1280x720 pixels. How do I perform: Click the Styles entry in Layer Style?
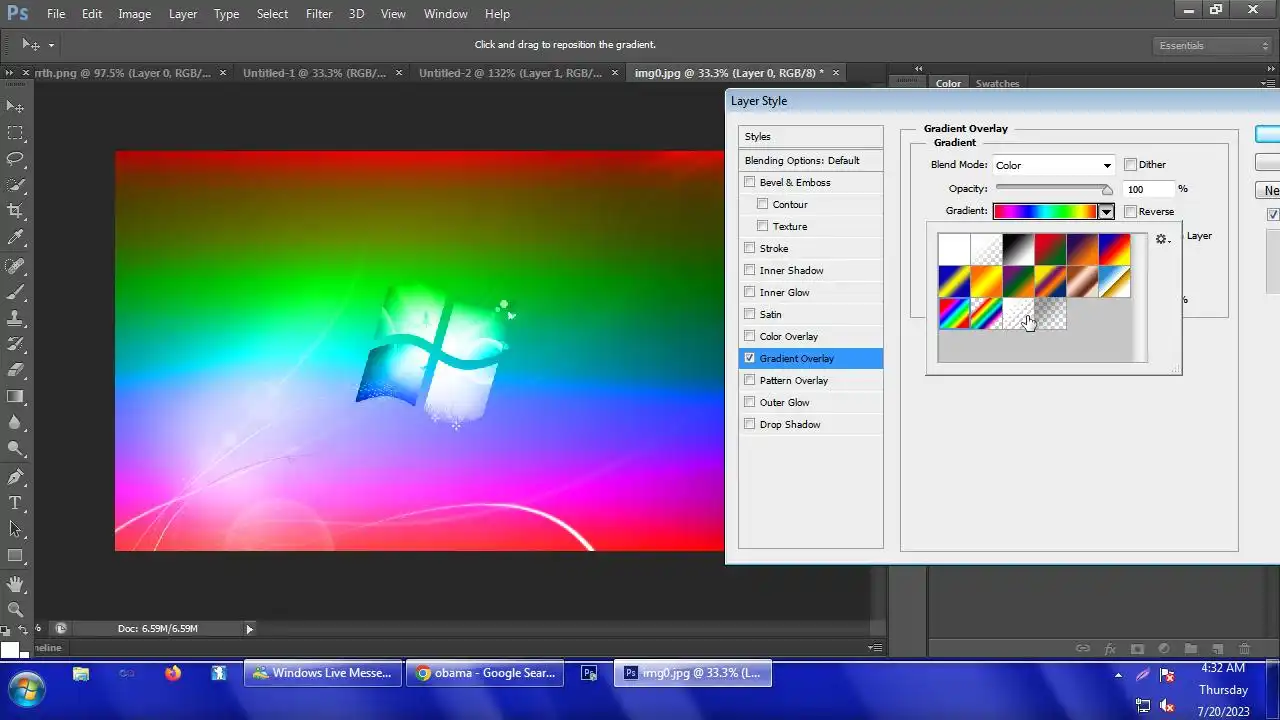(811, 136)
